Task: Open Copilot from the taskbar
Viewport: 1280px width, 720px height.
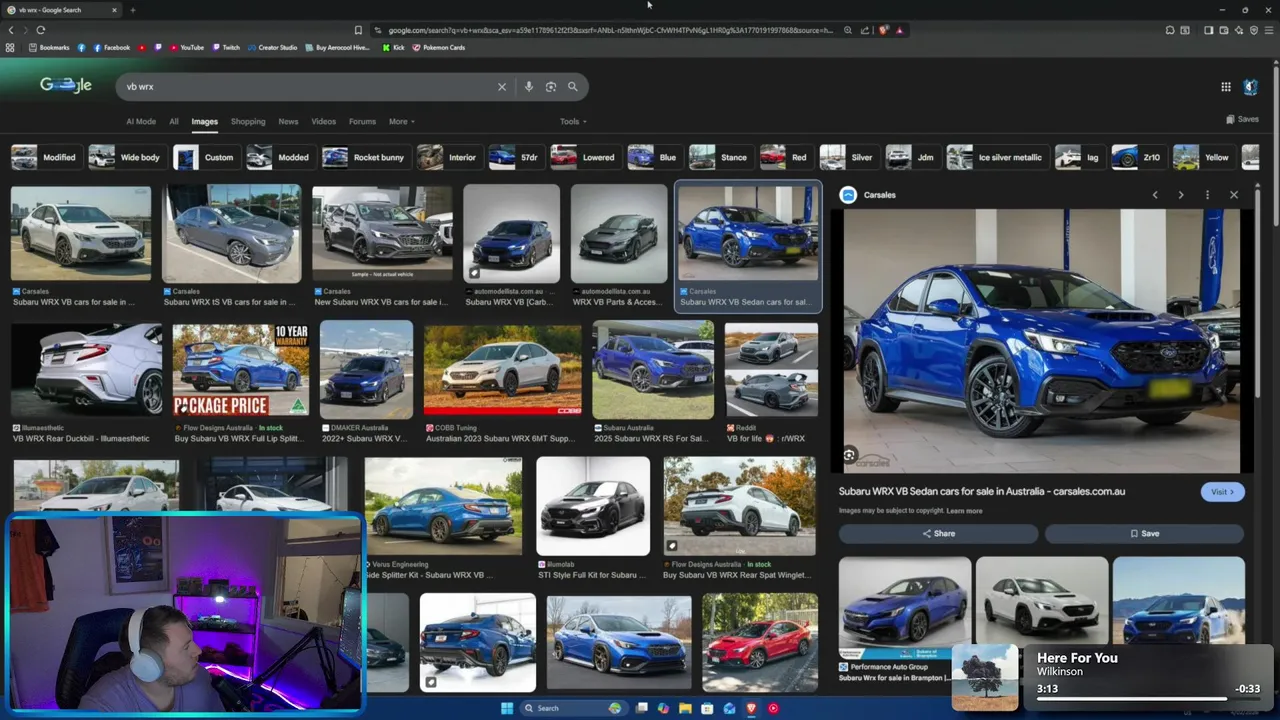Action: (663, 708)
